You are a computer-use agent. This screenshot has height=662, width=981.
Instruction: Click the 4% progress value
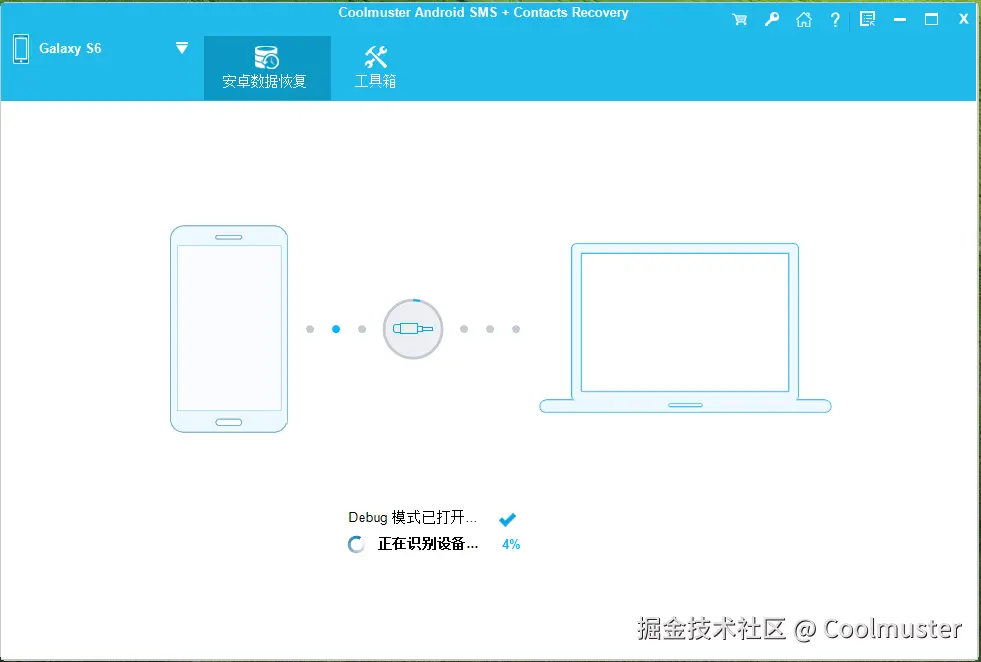click(x=511, y=544)
